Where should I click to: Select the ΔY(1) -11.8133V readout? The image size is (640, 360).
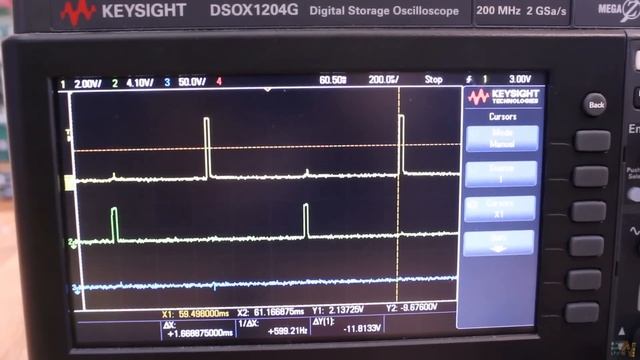point(347,325)
